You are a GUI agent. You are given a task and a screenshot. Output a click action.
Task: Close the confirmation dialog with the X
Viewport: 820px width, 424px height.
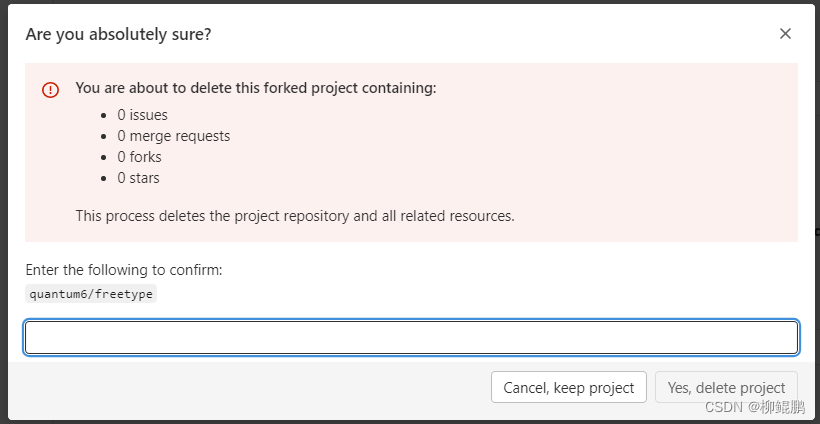(785, 34)
